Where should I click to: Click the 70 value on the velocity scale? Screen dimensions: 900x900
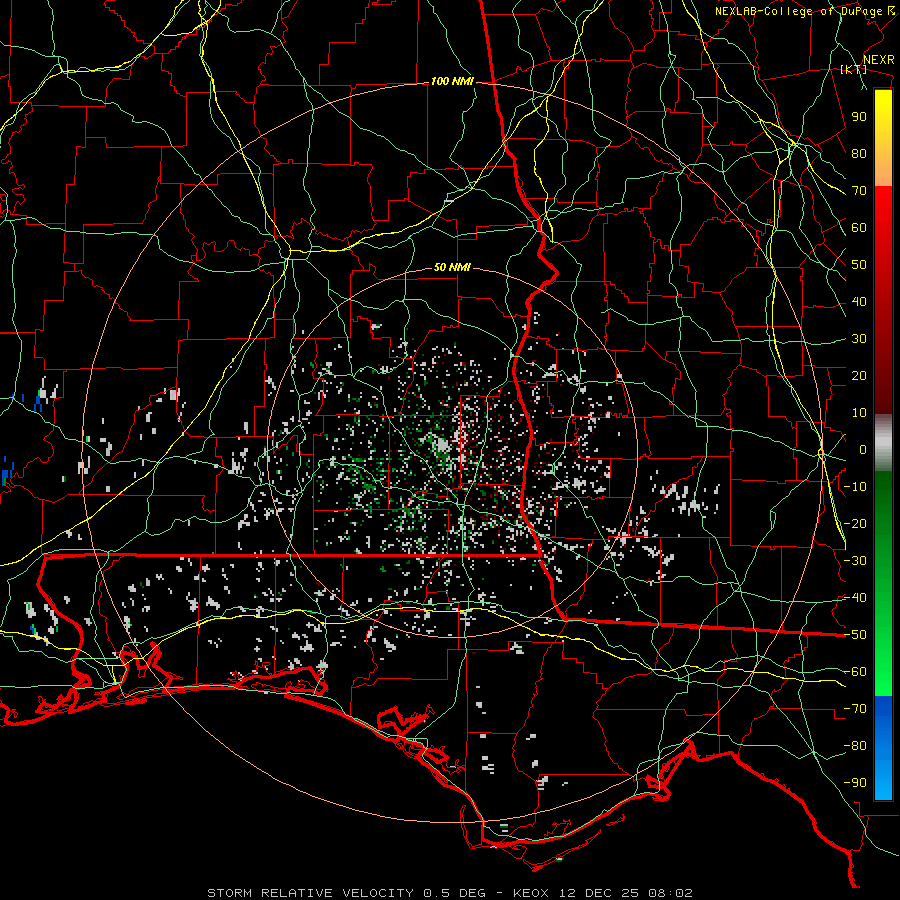[x=859, y=191]
